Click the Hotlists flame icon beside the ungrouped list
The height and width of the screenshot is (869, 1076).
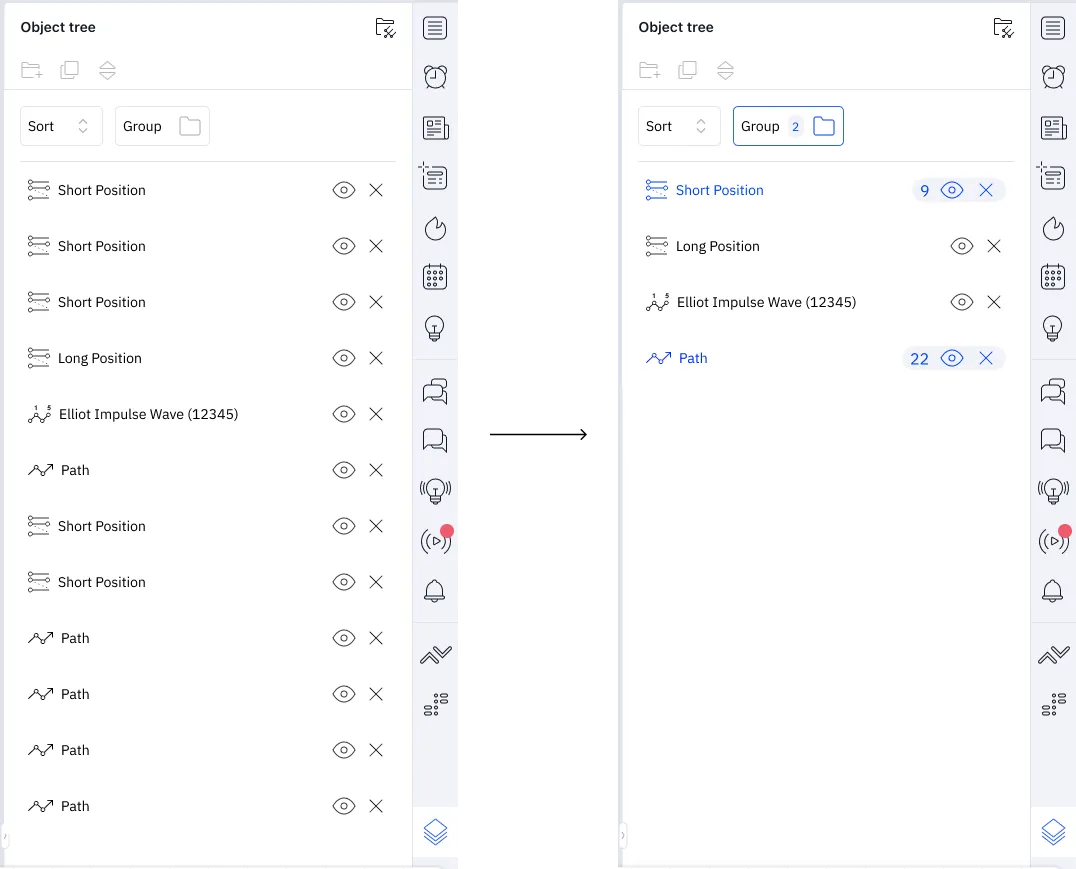435,229
